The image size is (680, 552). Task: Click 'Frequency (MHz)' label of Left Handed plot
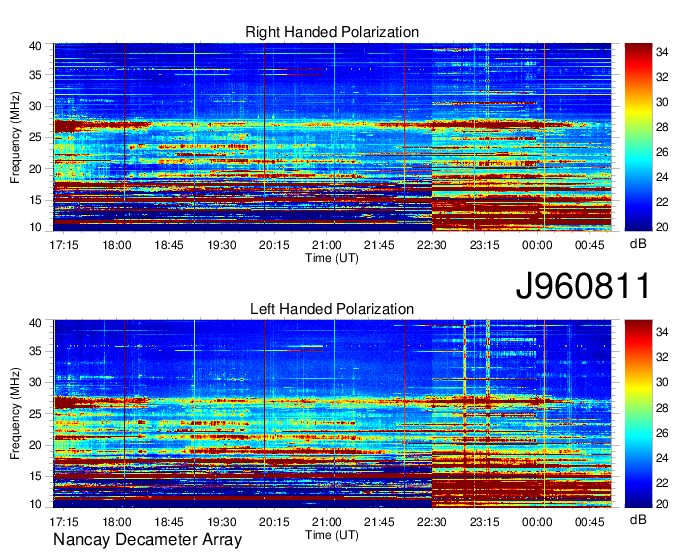tap(15, 414)
